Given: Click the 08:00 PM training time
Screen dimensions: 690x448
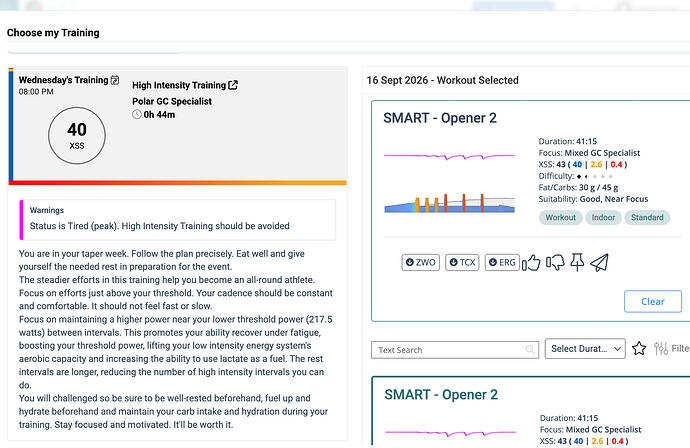Looking at the screenshot, I should tap(36, 92).
